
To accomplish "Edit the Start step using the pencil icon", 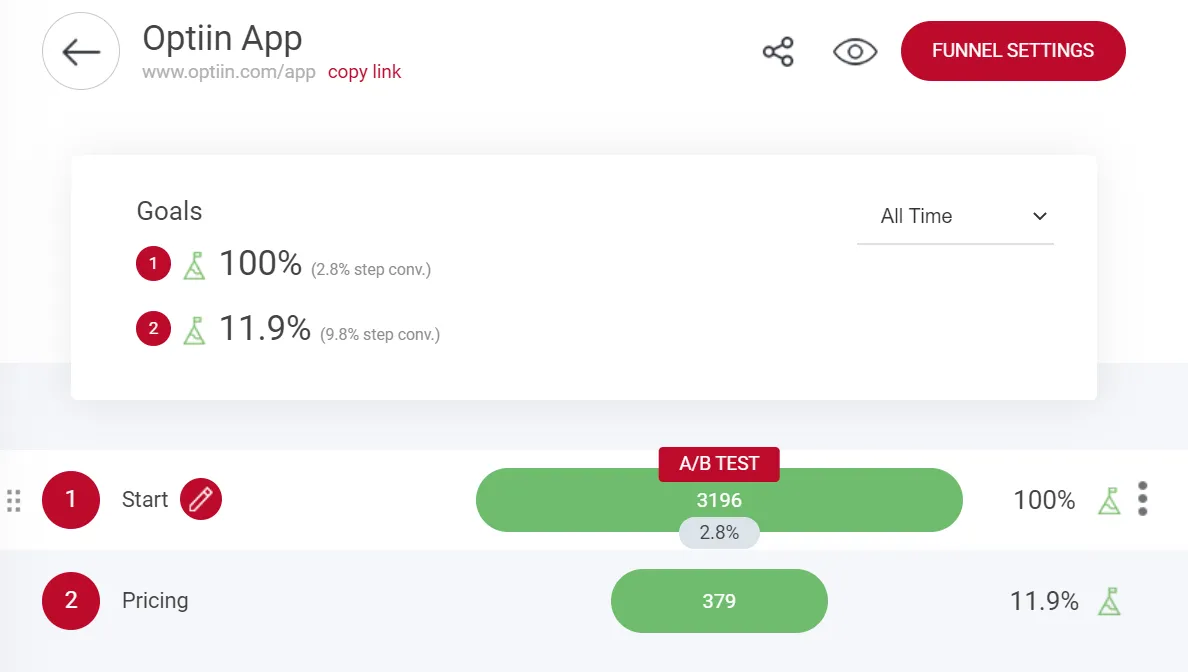I will click(200, 499).
